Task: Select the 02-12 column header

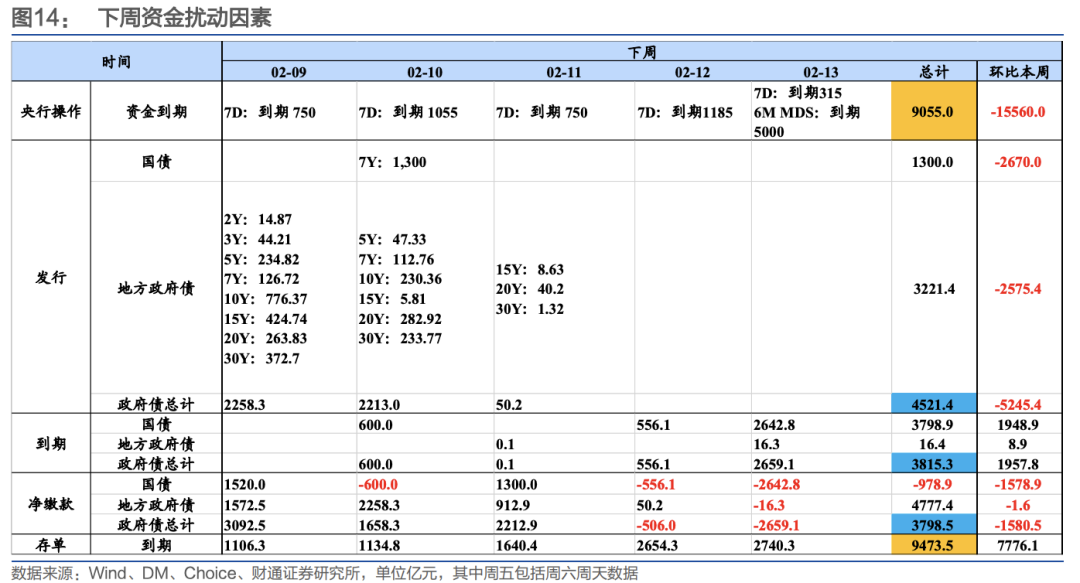Action: point(693,73)
